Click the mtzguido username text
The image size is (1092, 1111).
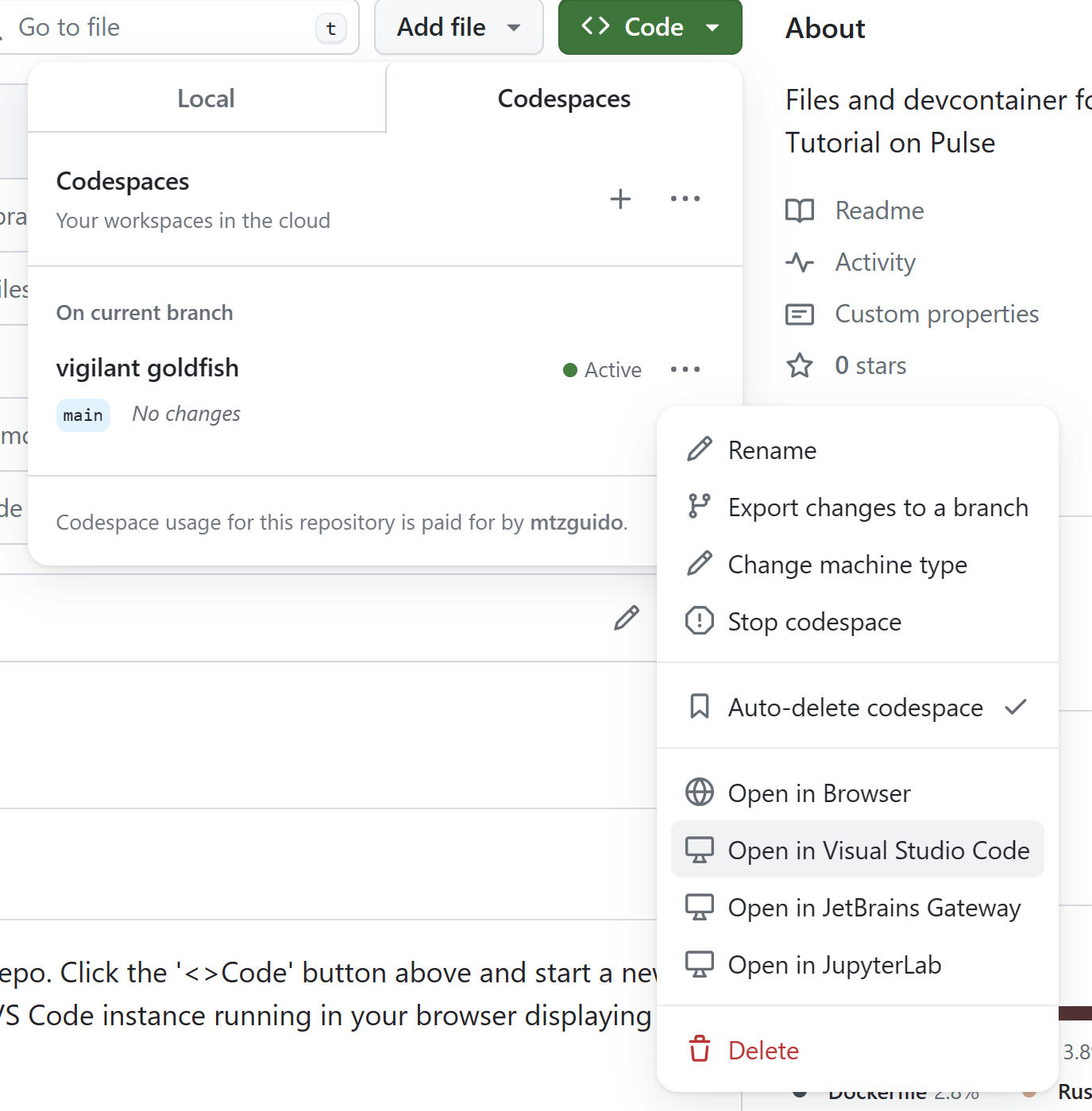click(577, 523)
